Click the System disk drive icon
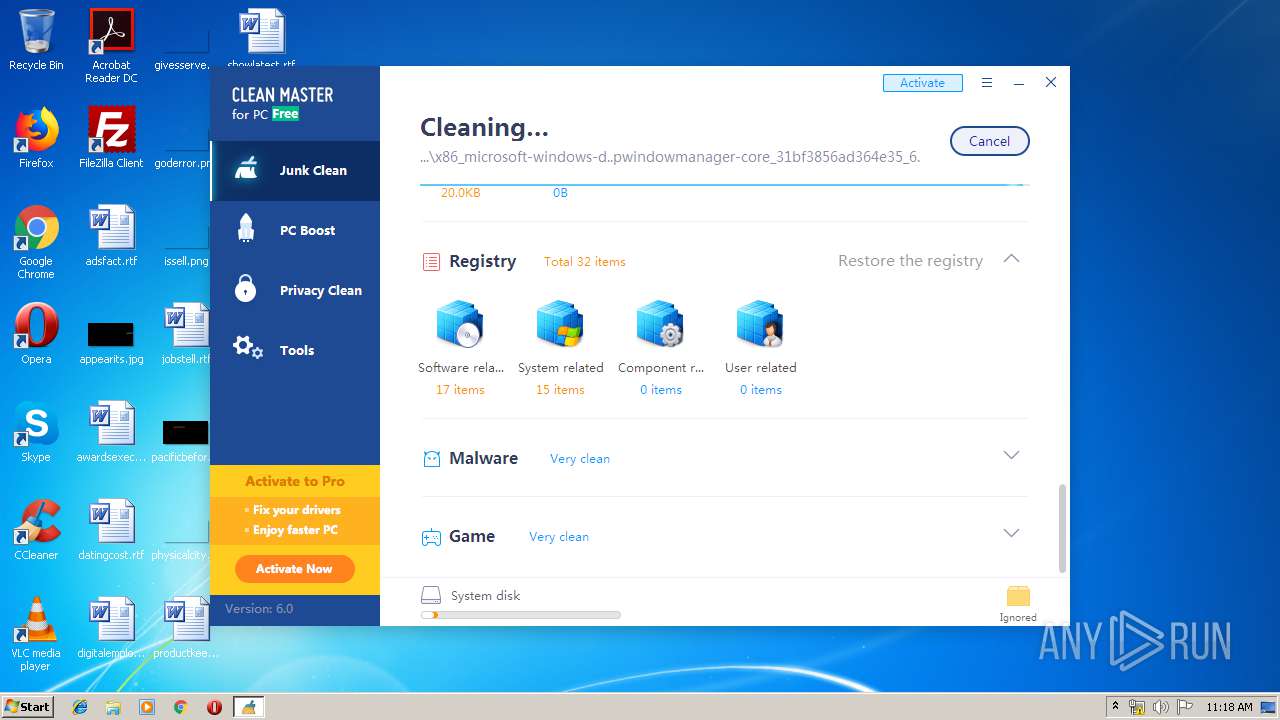 click(431, 595)
